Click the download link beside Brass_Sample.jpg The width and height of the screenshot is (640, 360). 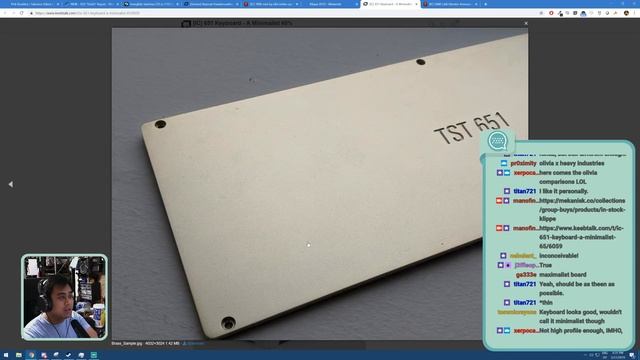pyautogui.click(x=193, y=344)
